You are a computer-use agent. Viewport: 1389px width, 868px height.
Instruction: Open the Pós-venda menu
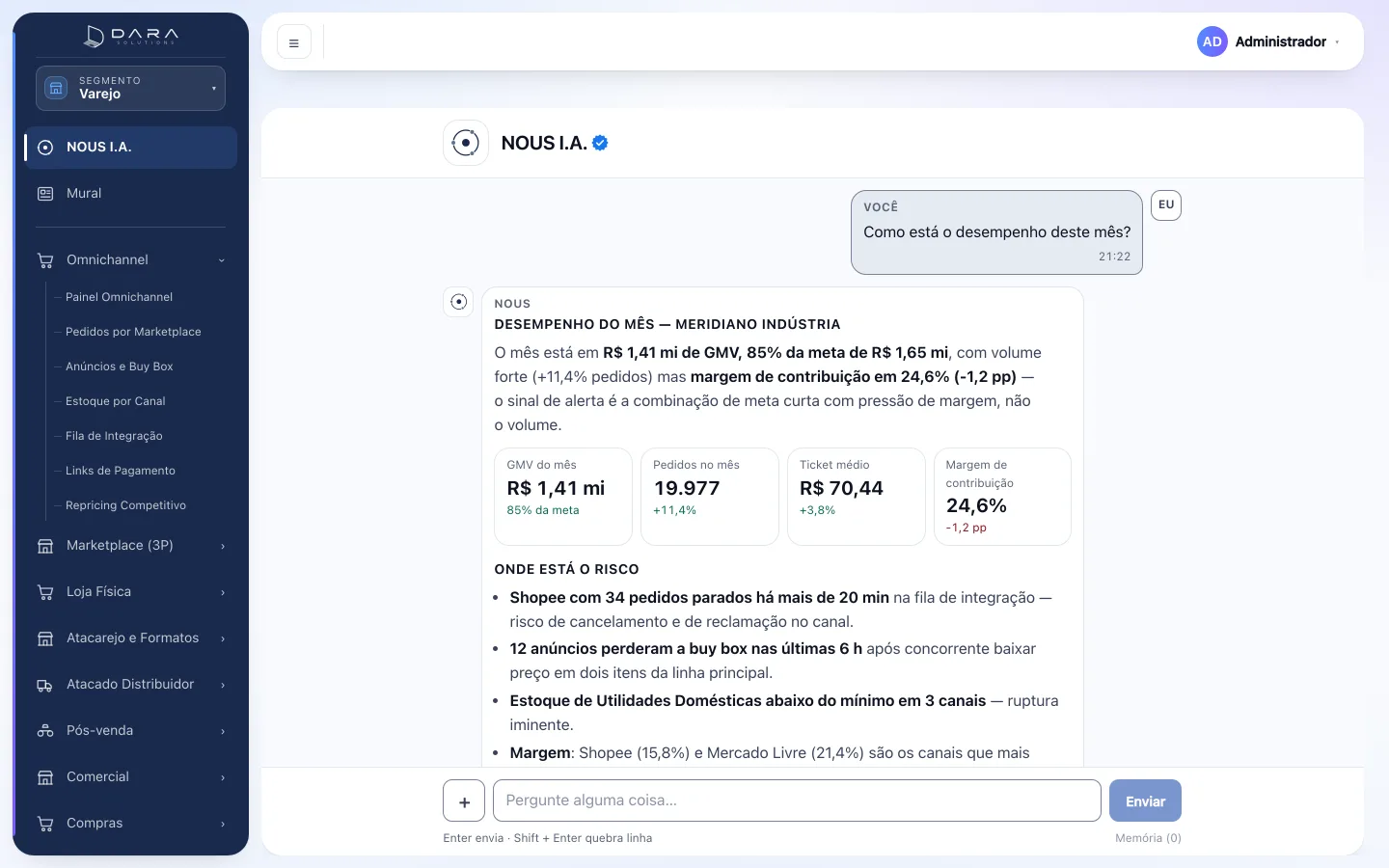[x=131, y=731]
